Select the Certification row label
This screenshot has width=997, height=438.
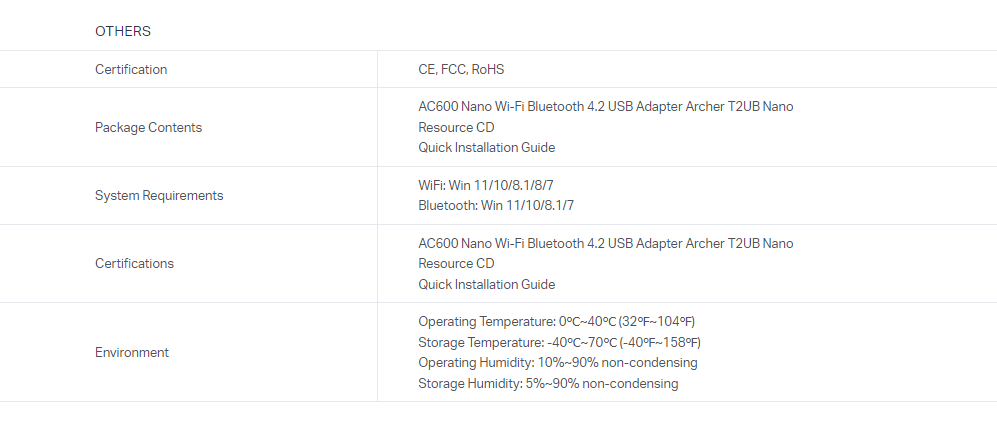(131, 69)
